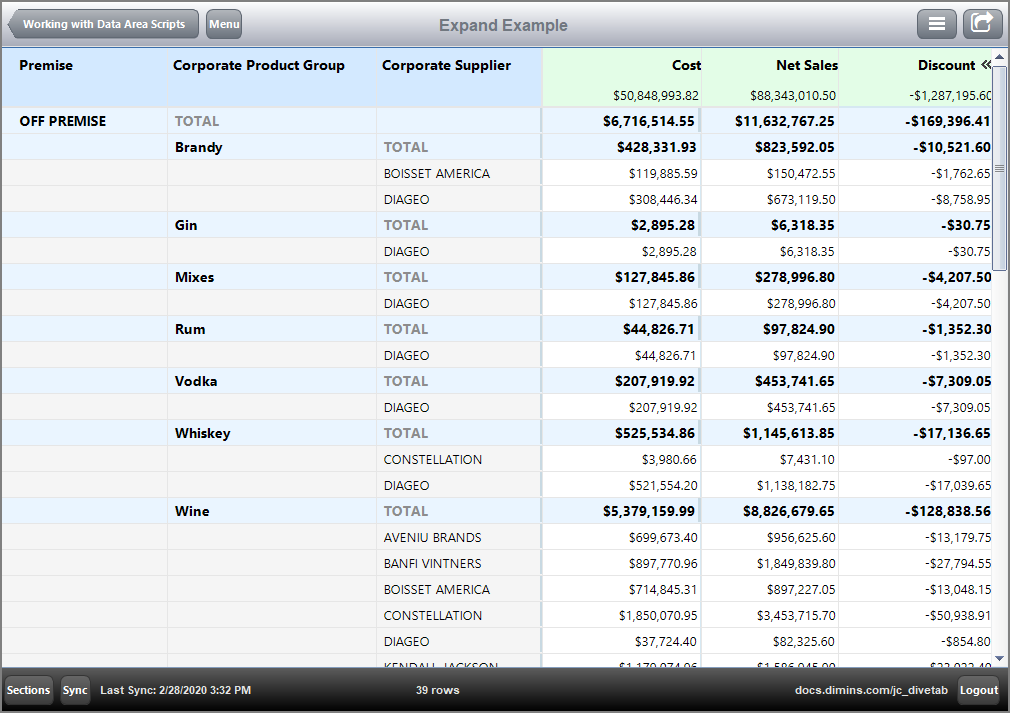Open the Menu button

[223, 23]
